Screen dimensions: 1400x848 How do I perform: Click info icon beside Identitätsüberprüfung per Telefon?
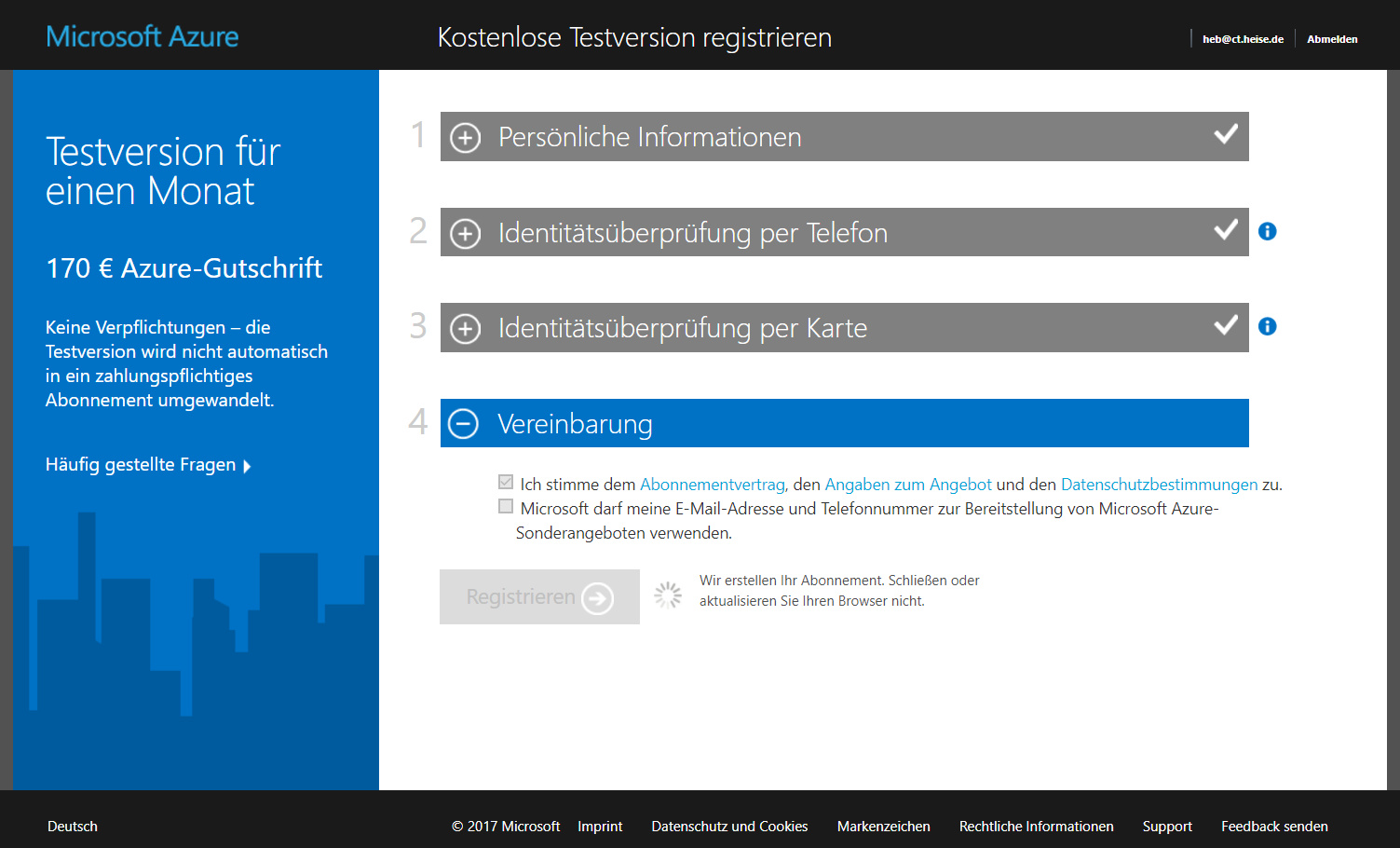click(1267, 231)
